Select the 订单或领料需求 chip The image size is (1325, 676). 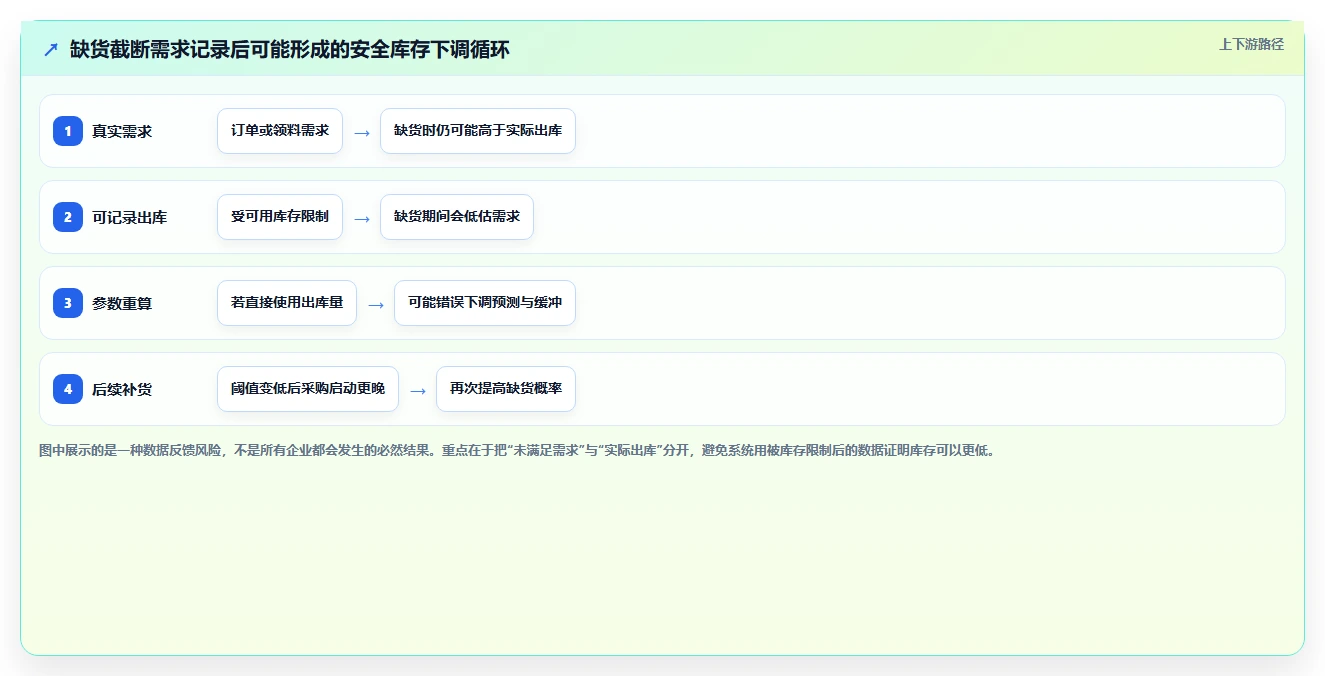(x=280, y=131)
